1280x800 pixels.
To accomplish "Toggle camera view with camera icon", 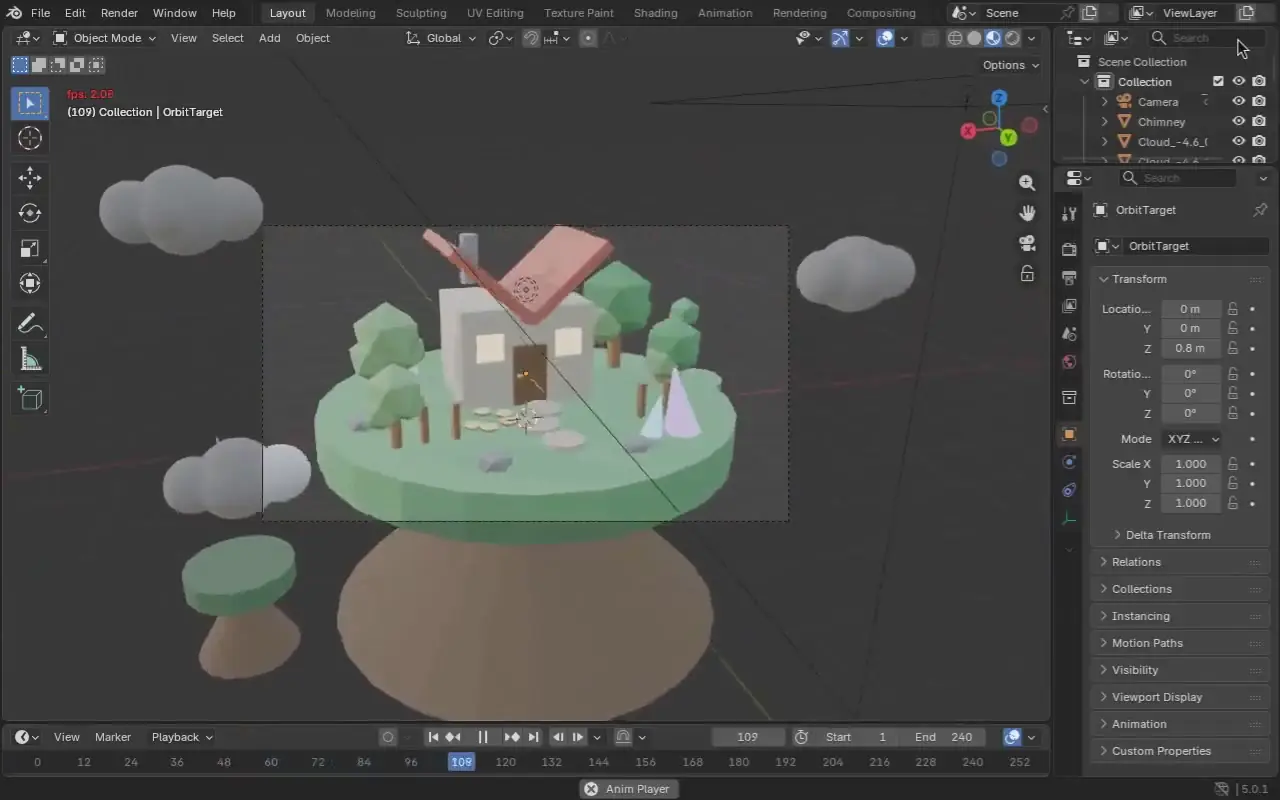I will pos(1027,243).
